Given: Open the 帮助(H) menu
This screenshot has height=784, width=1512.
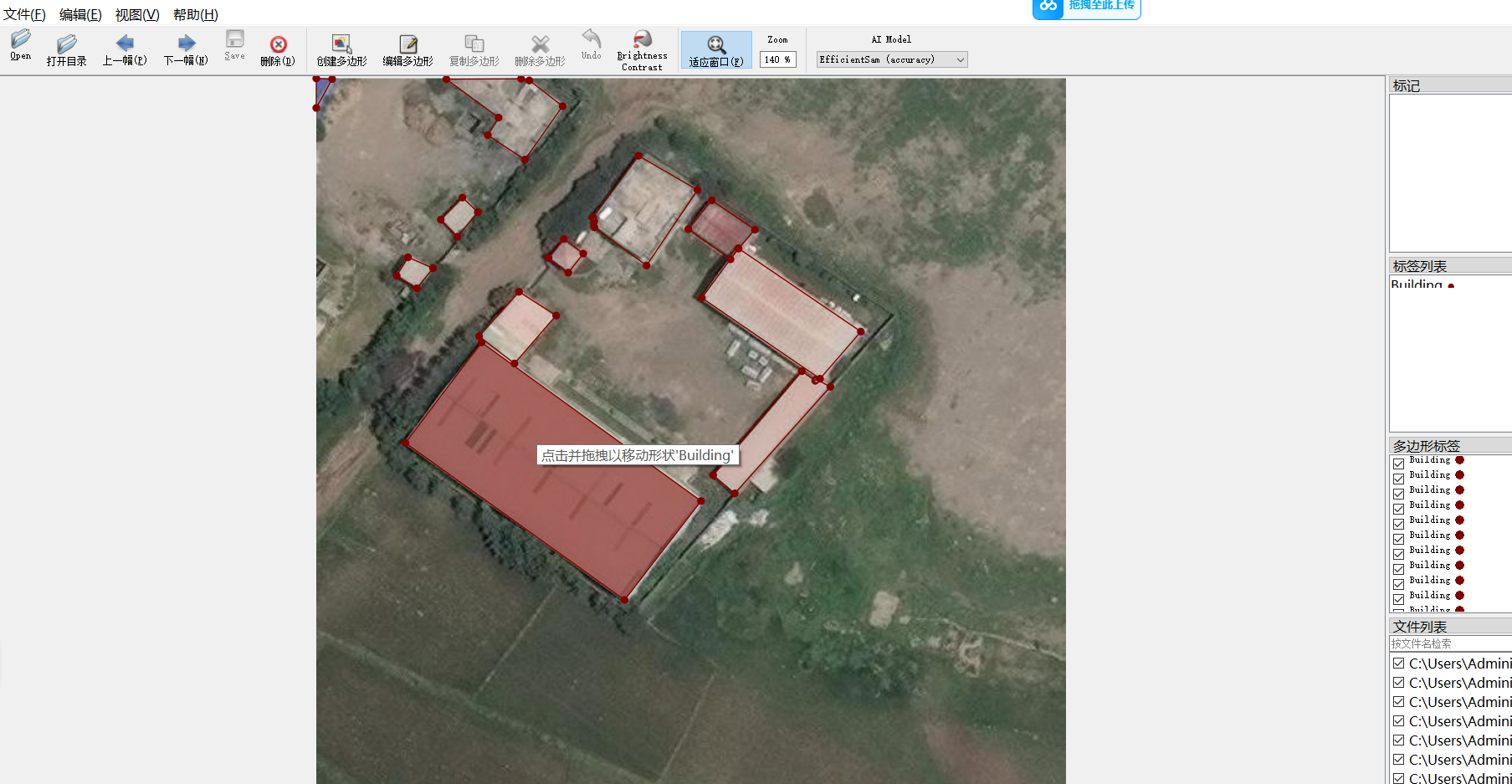Looking at the screenshot, I should point(196,14).
